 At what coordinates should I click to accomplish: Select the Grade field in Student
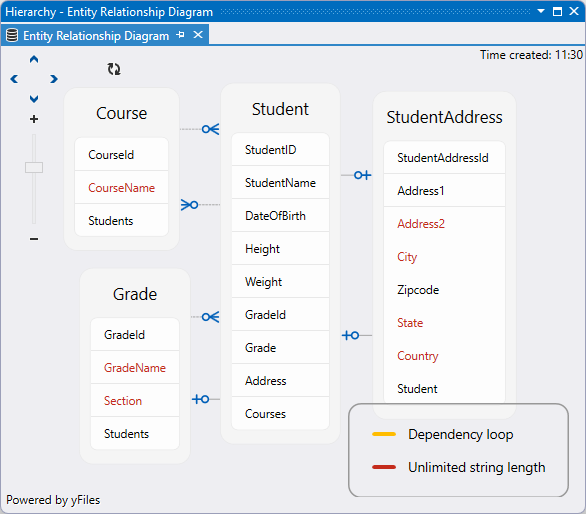click(x=280, y=348)
